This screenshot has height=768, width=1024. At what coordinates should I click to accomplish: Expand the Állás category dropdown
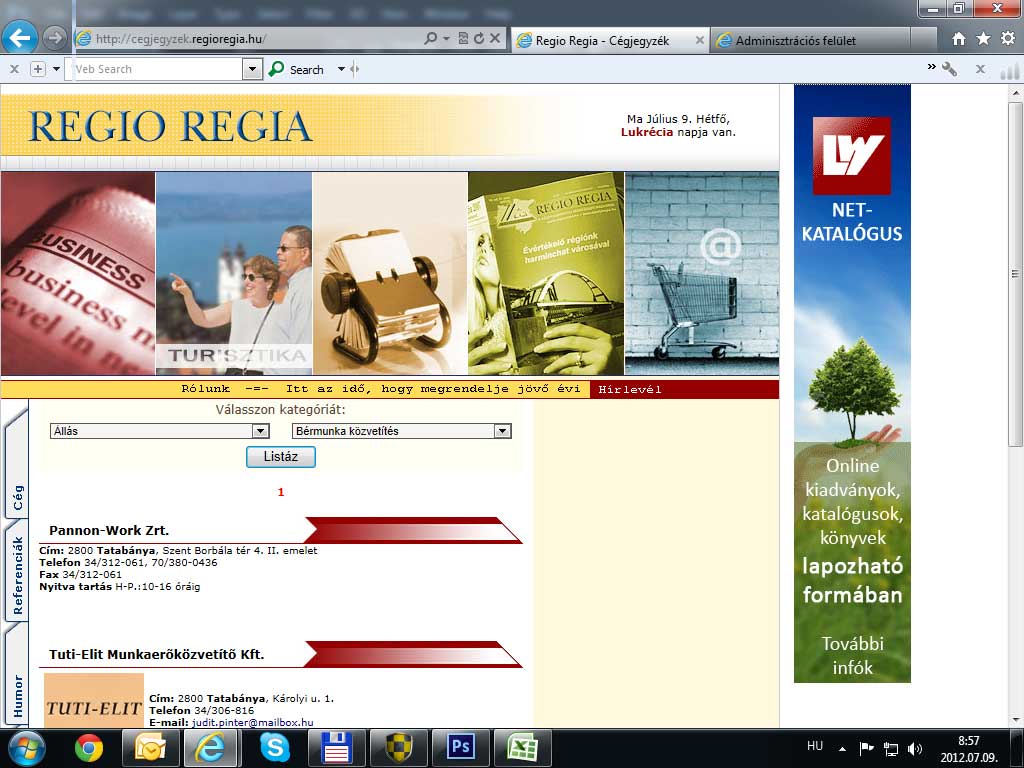point(260,431)
